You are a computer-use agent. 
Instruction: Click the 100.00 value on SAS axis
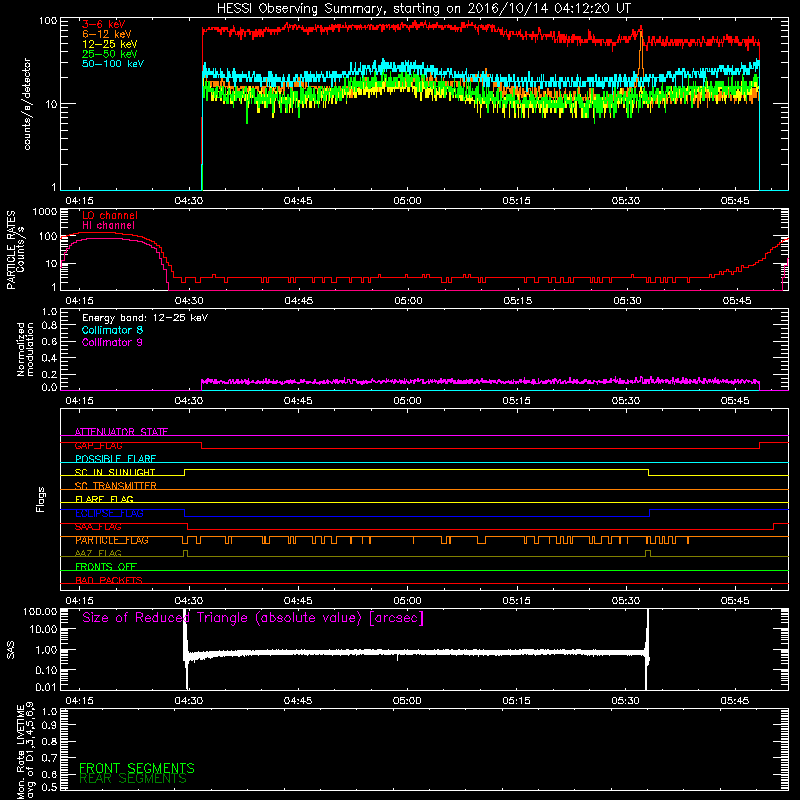click(40, 612)
